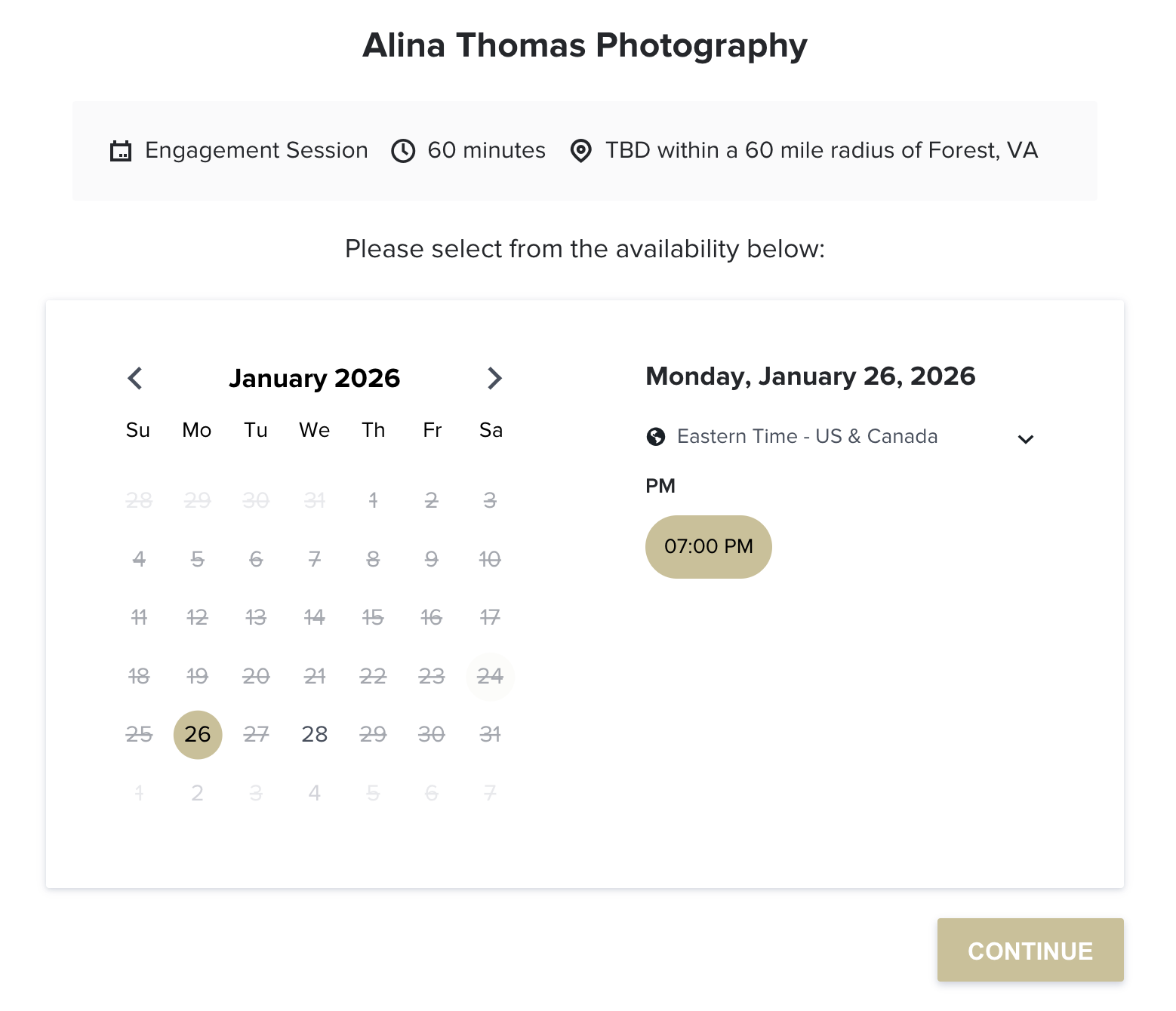Go to December using the left chevron
This screenshot has height=1011, width=1176.
click(135, 378)
